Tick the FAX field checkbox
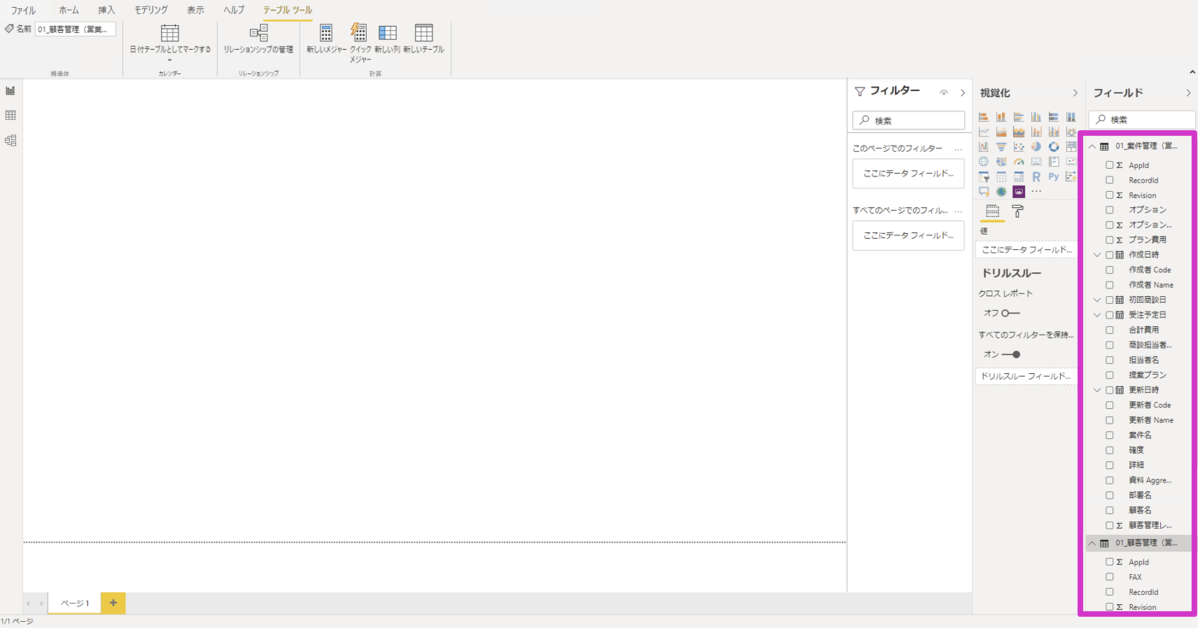1200x628 pixels. coord(1109,577)
